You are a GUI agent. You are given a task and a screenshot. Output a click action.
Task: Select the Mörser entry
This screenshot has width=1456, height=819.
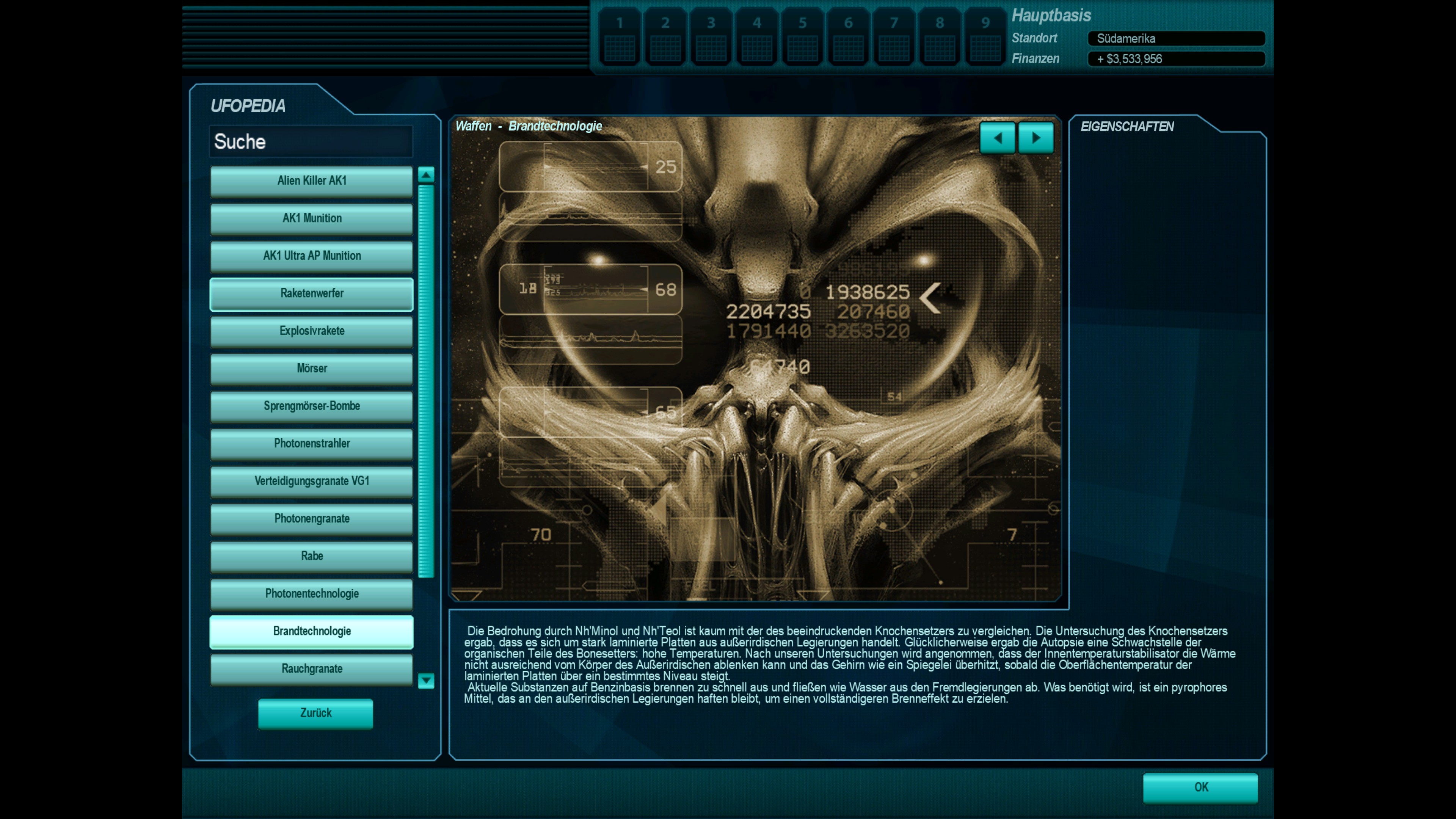pyautogui.click(x=311, y=369)
